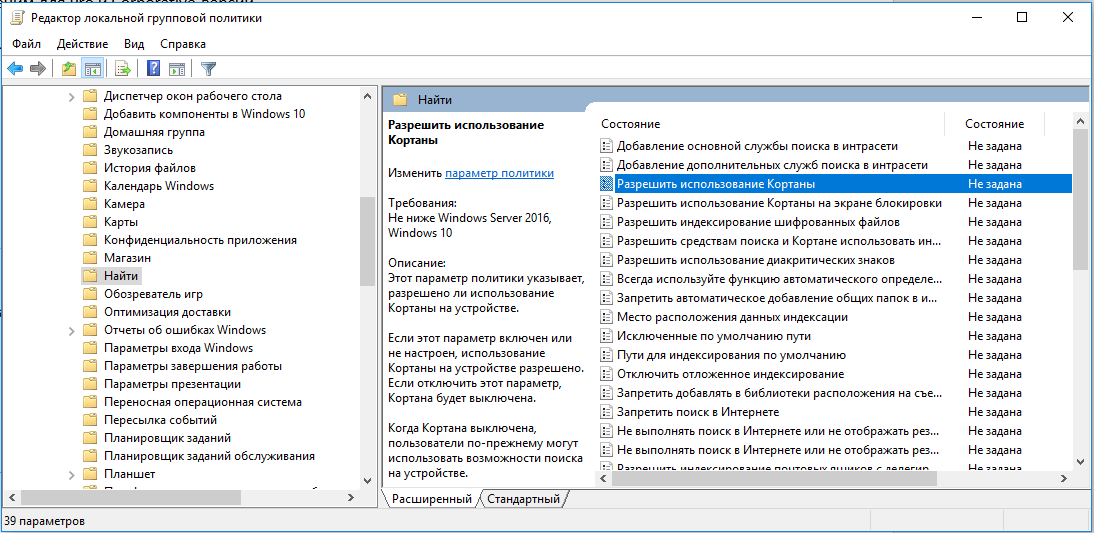
Task: Expand the Отчеты об ошибках Windows node
Action: 72,330
